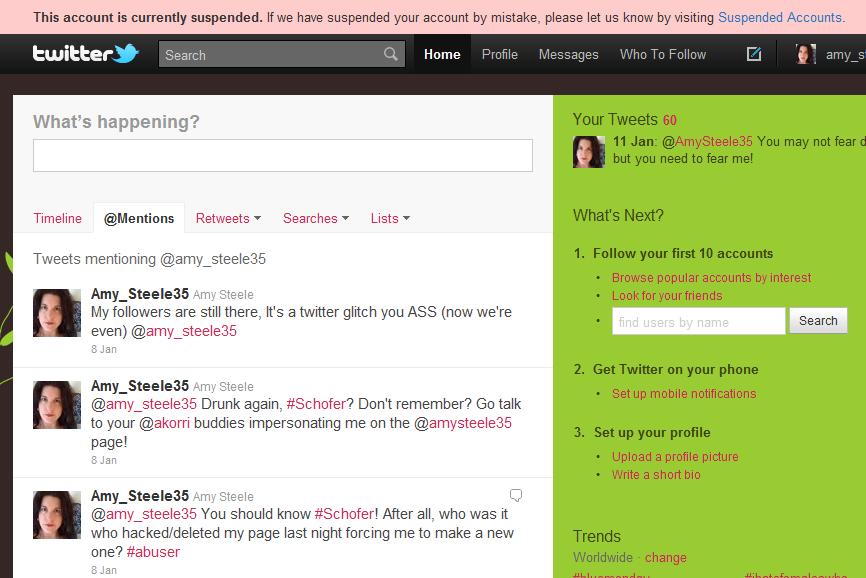Click the @amysteele35 mention in second tweet
Image resolution: width=866 pixels, height=578 pixels.
pyautogui.click(x=463, y=423)
